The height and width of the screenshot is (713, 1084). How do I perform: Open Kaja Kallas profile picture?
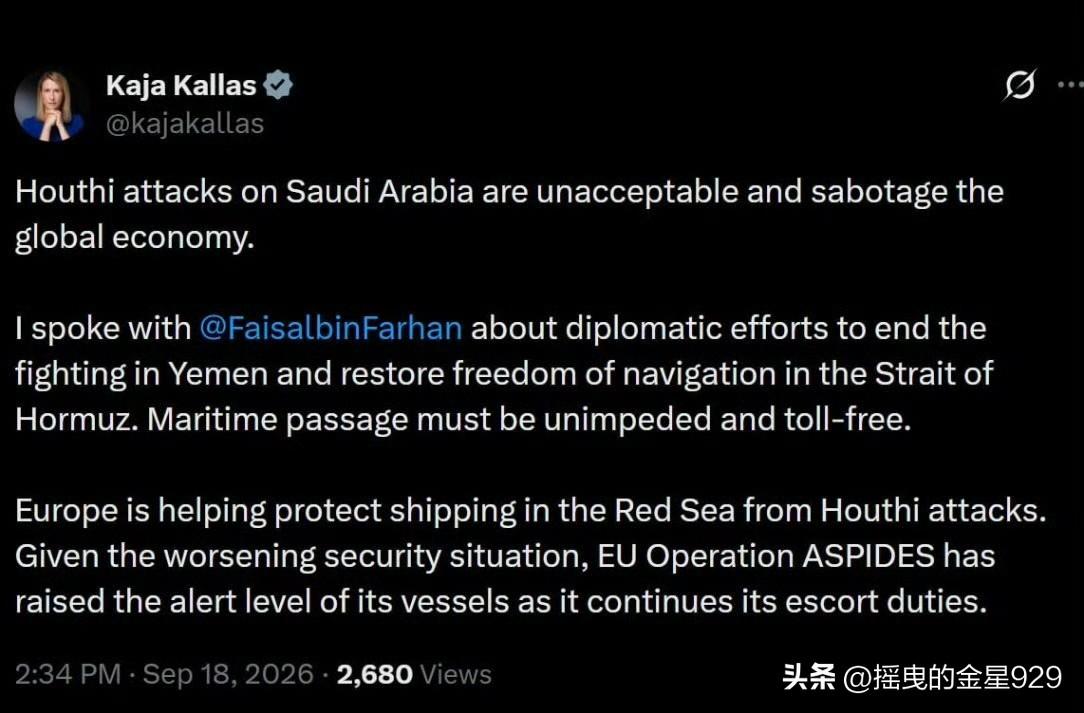[x=49, y=105]
